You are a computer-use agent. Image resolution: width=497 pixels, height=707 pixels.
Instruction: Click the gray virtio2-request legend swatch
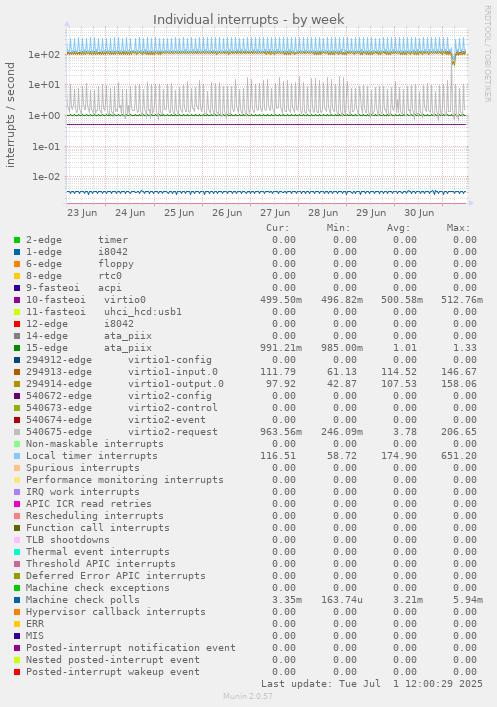coord(17,432)
